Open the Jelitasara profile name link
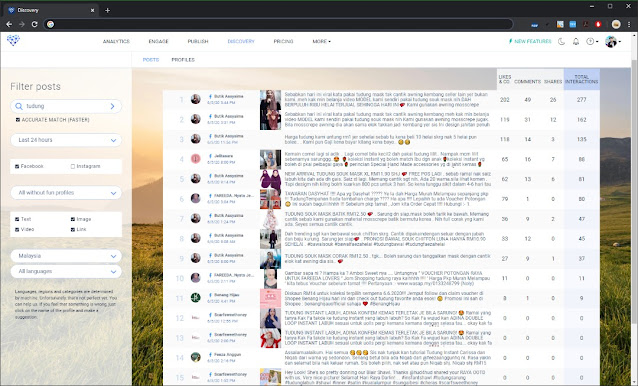The width and height of the screenshot is (638, 386). tap(223, 156)
